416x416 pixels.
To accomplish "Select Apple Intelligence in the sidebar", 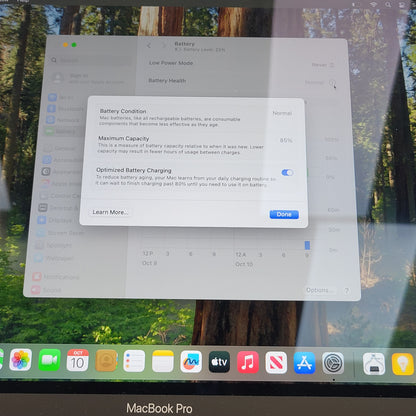I will 60,184.
